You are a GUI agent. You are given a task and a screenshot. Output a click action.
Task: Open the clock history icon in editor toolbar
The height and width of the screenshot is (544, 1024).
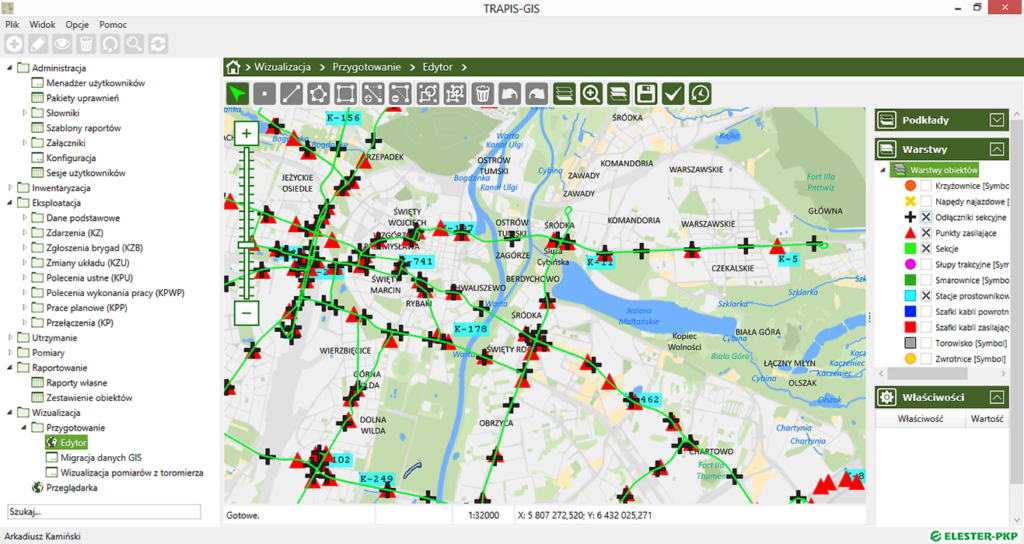[x=700, y=94]
